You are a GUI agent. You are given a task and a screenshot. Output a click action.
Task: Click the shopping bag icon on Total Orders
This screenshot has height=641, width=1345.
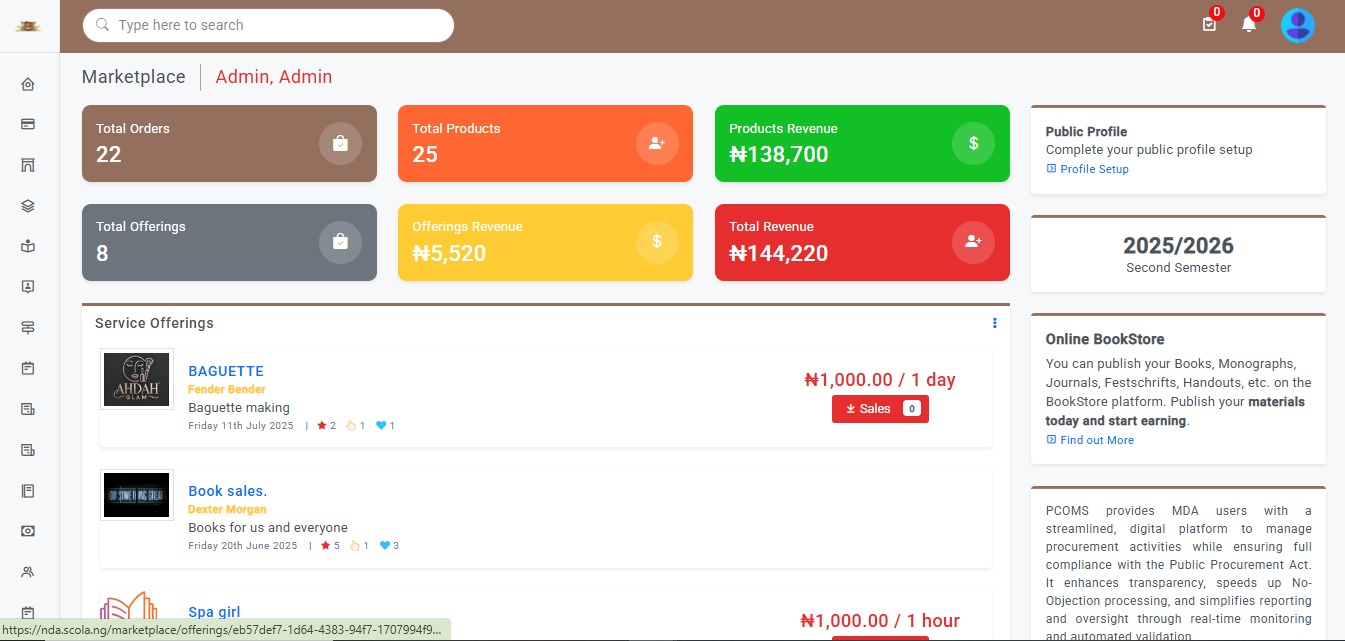coord(340,143)
